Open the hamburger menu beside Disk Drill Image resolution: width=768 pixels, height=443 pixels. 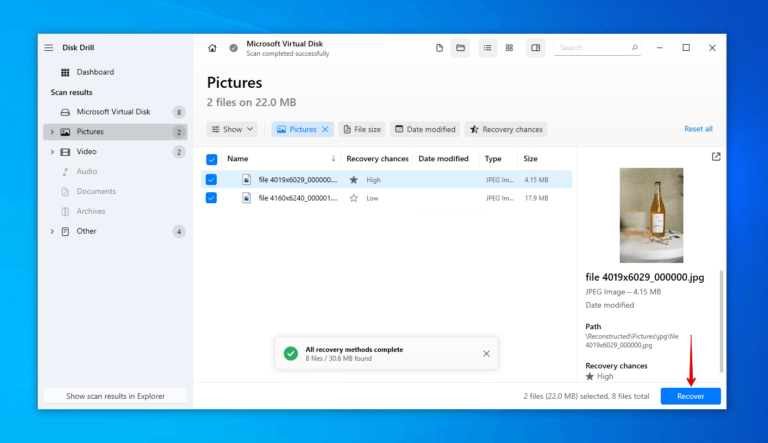click(x=48, y=48)
